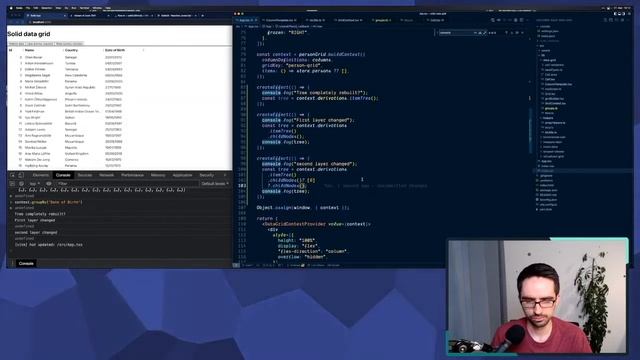Toggle match case in find widget
Image resolution: width=640 pixels, height=360 pixels.
476,33
